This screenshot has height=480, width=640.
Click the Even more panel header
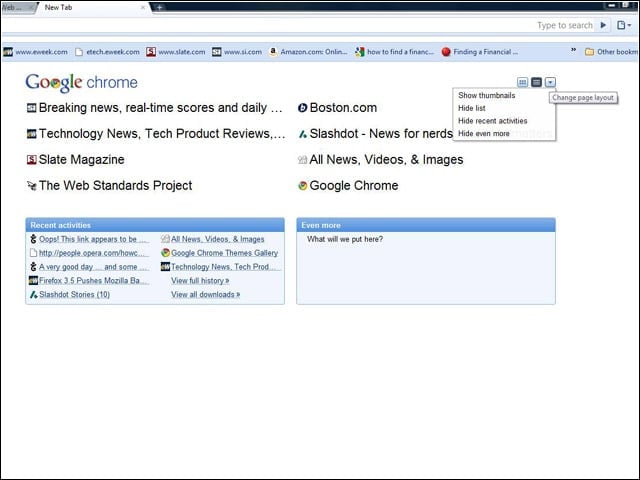point(426,225)
